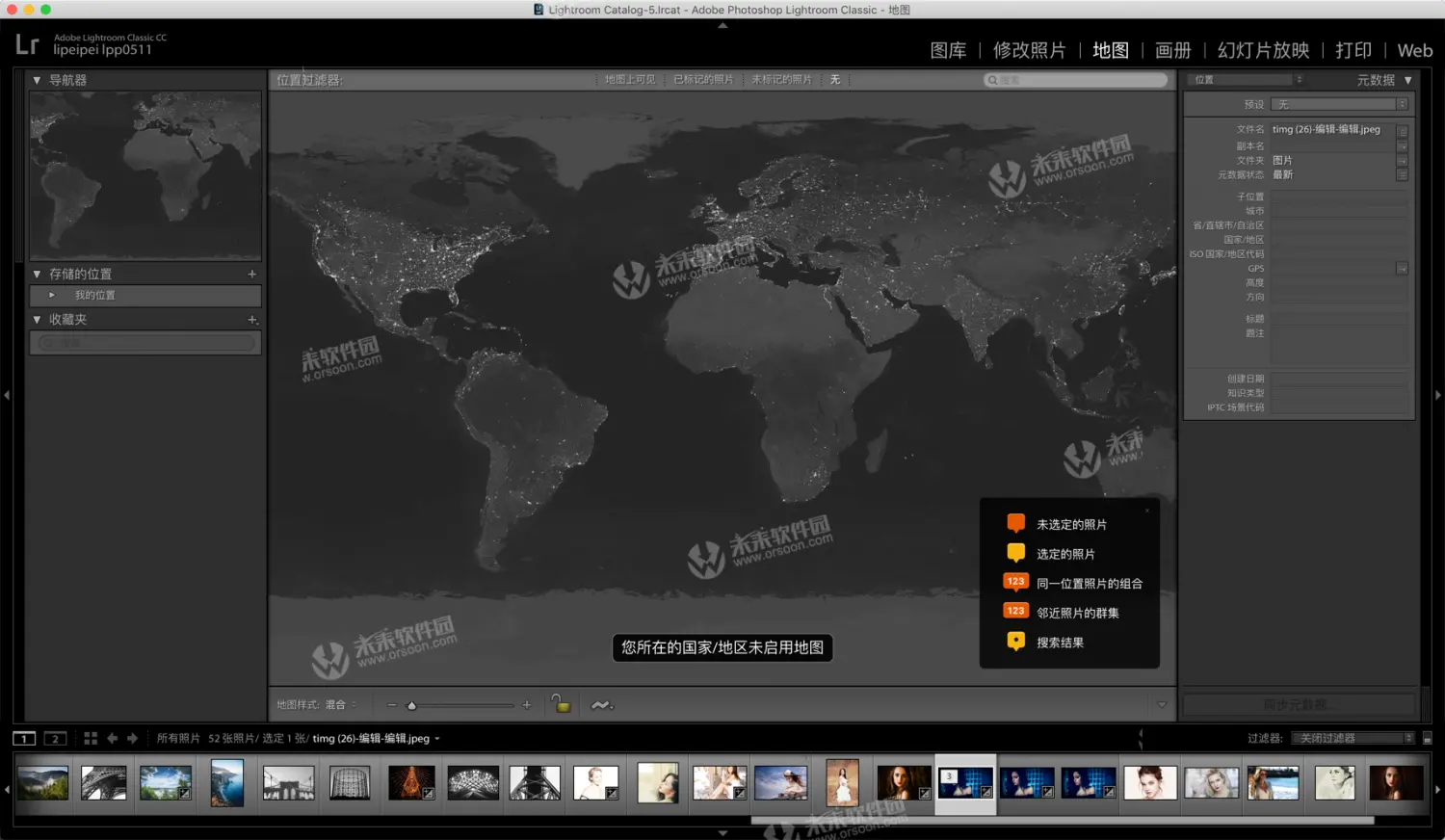Open the map toolbar content dropdown triangle
The image size is (1445, 840).
[1162, 705]
